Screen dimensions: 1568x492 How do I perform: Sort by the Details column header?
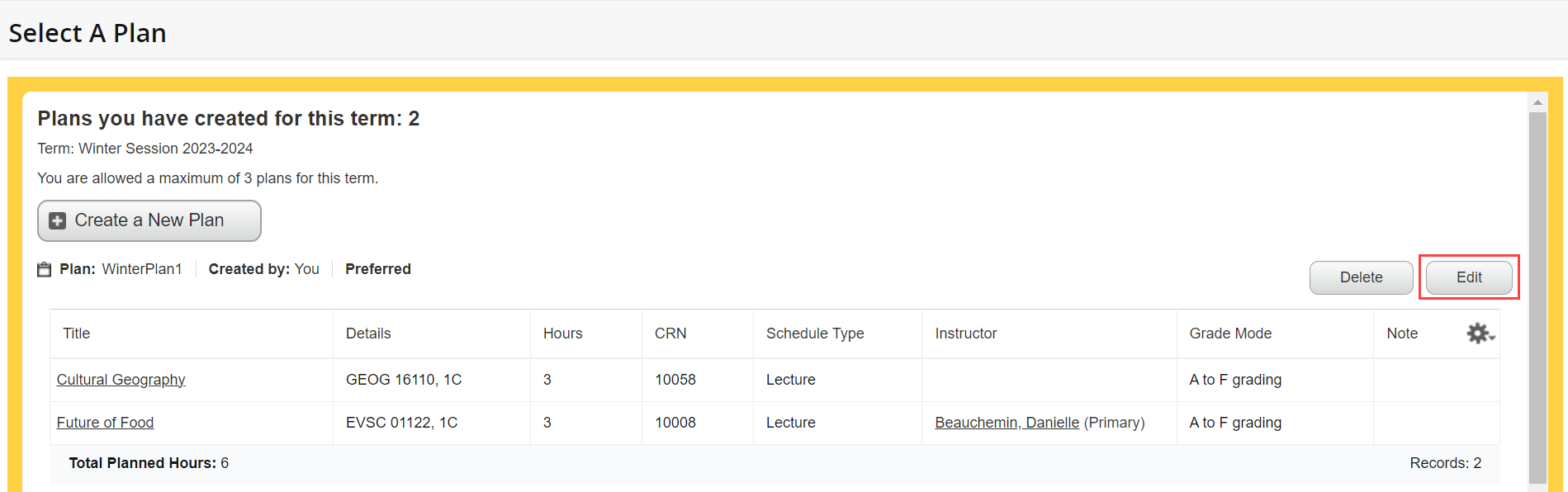coord(368,334)
